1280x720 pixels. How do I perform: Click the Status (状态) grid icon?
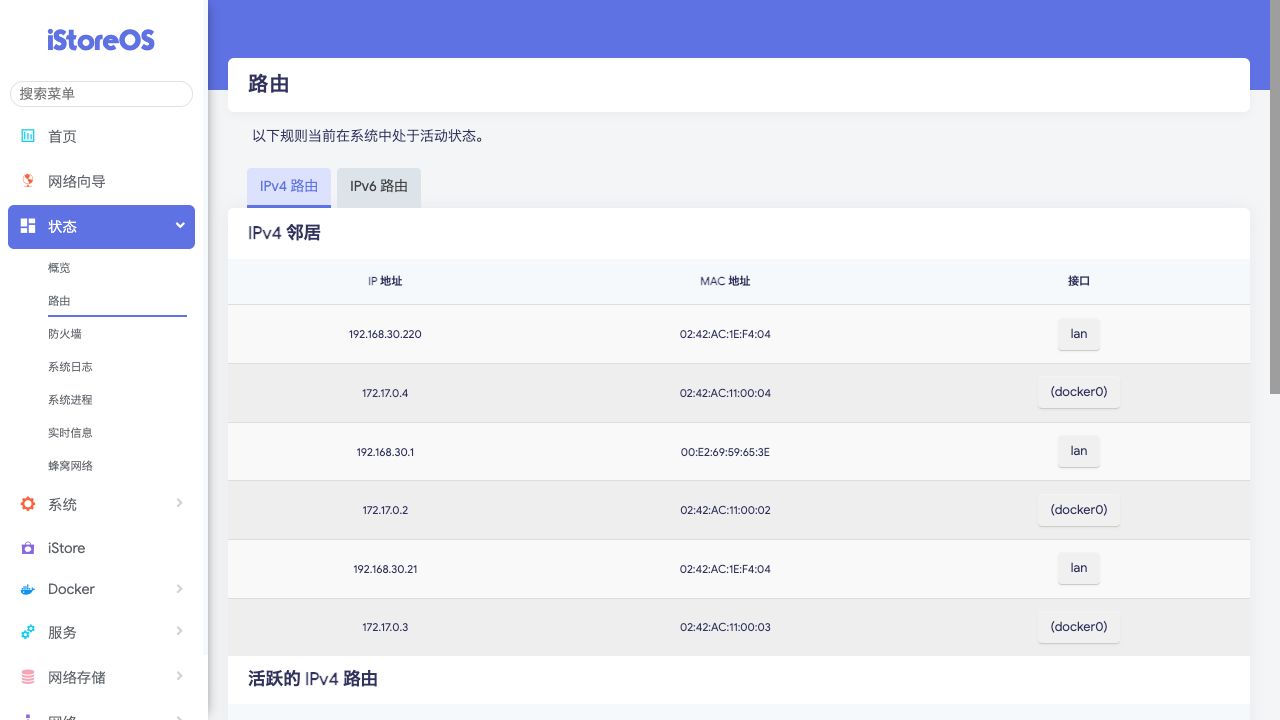28,226
